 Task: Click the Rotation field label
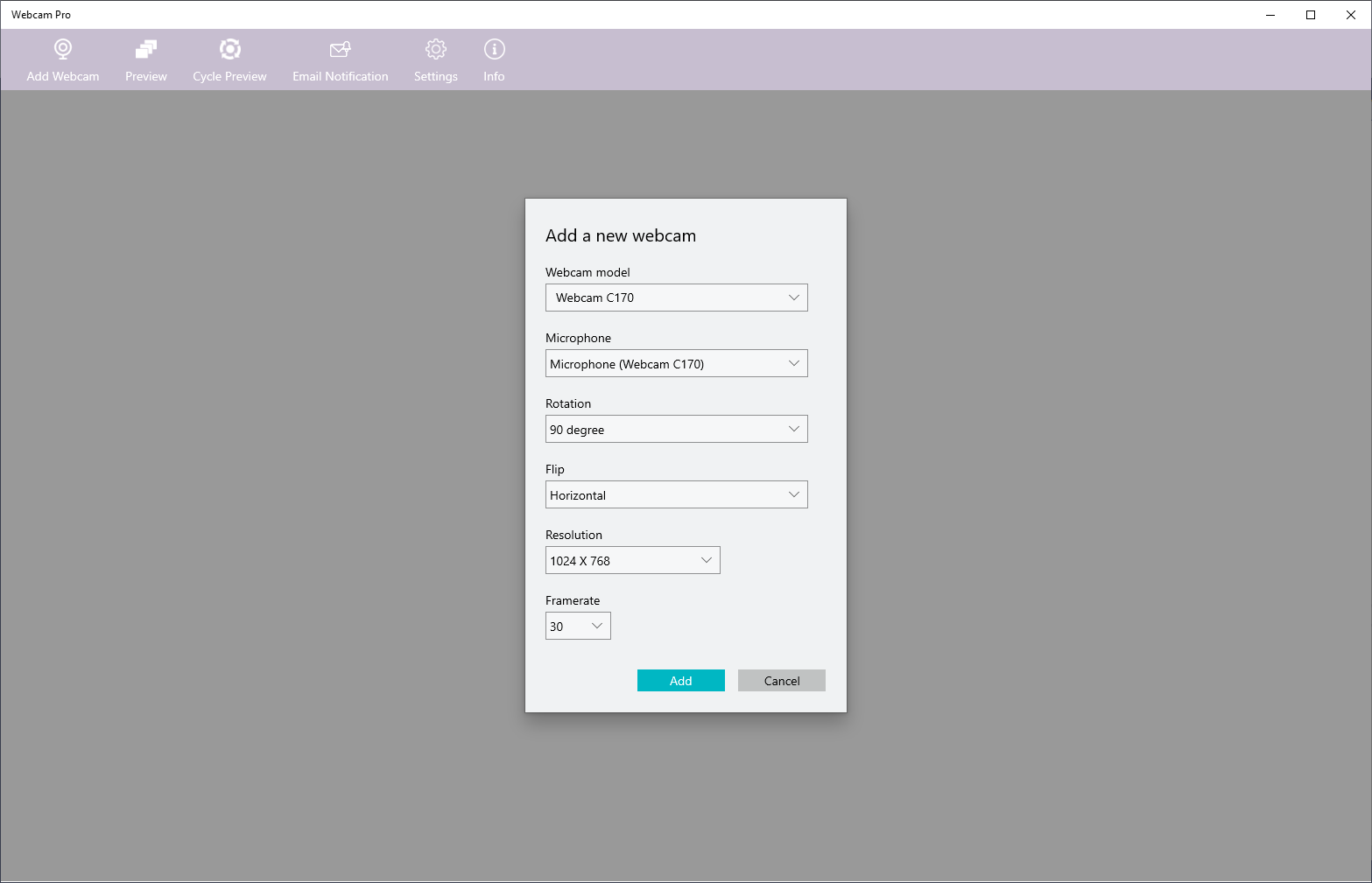point(568,403)
